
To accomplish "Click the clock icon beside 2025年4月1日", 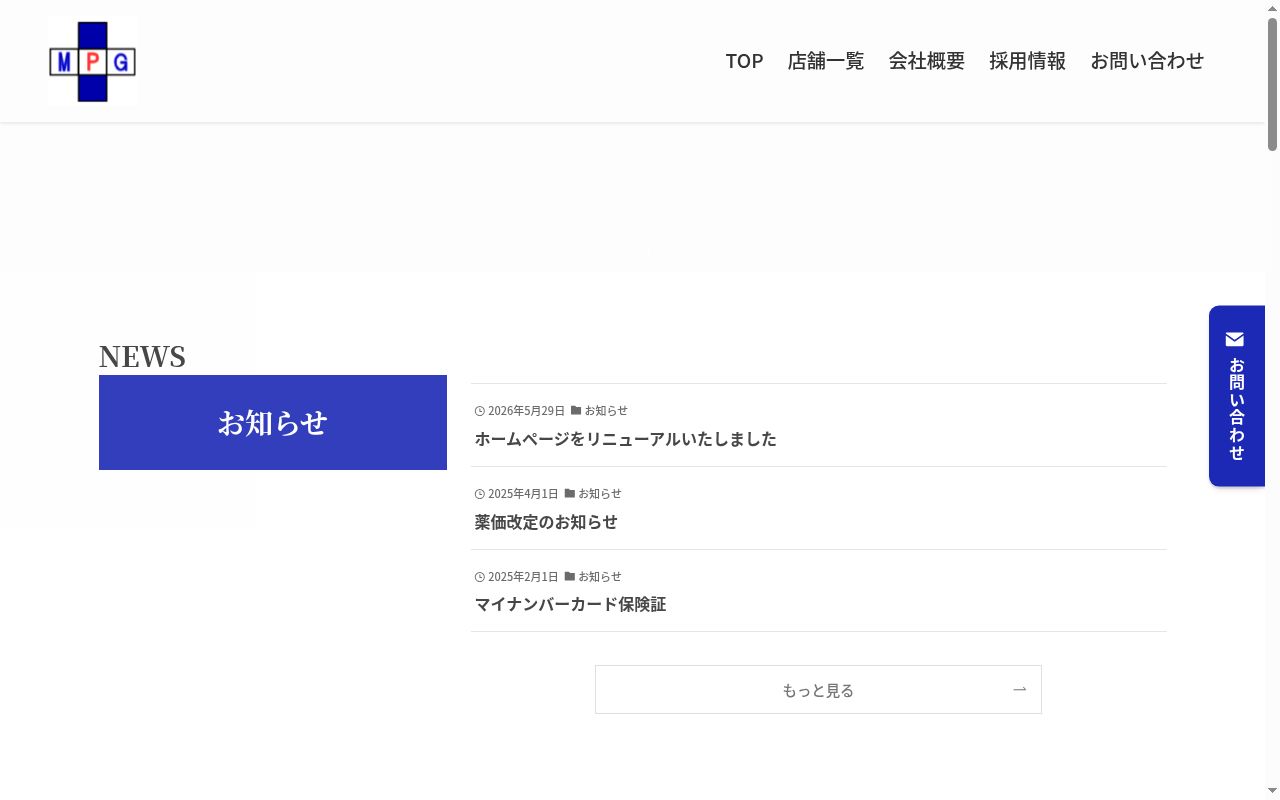I will coord(479,494).
